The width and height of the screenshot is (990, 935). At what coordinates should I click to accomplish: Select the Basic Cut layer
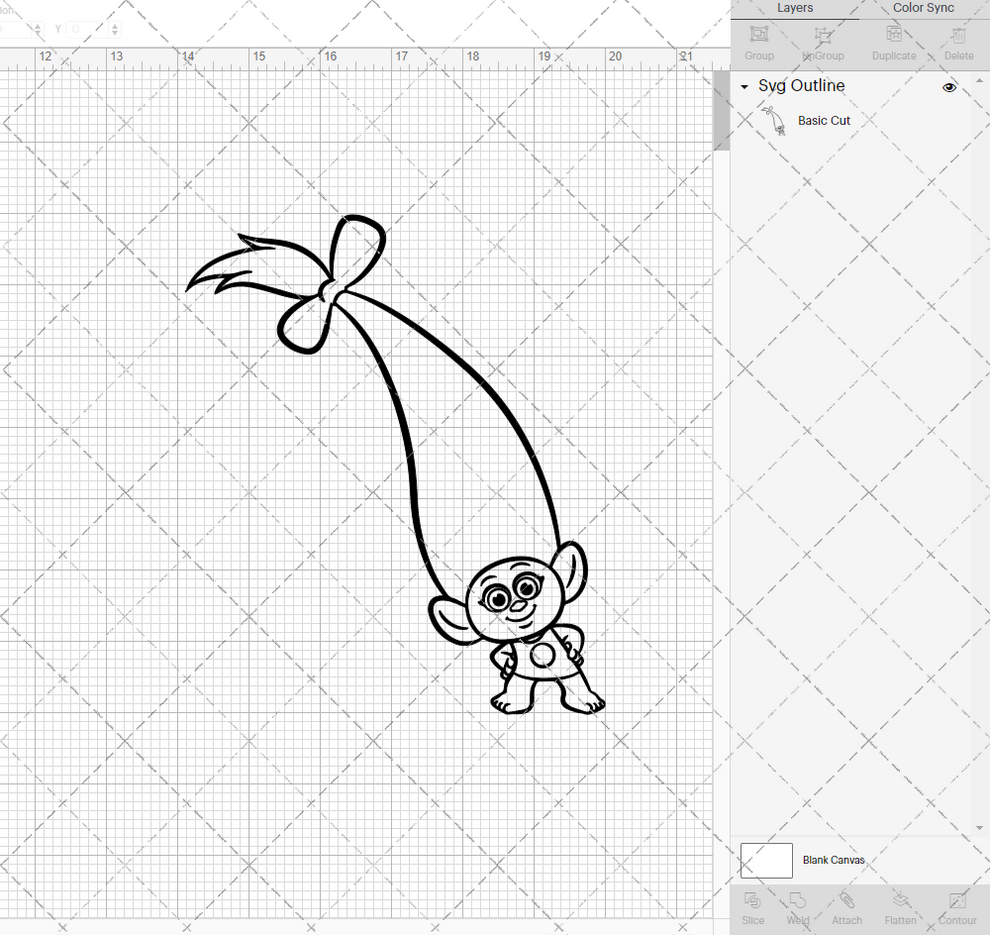pyautogui.click(x=824, y=120)
